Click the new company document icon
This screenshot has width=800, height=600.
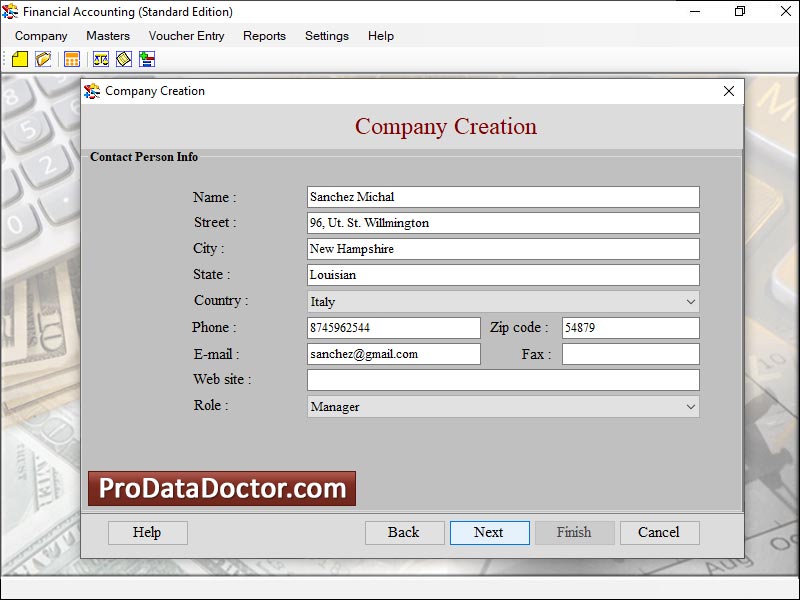tap(20, 59)
